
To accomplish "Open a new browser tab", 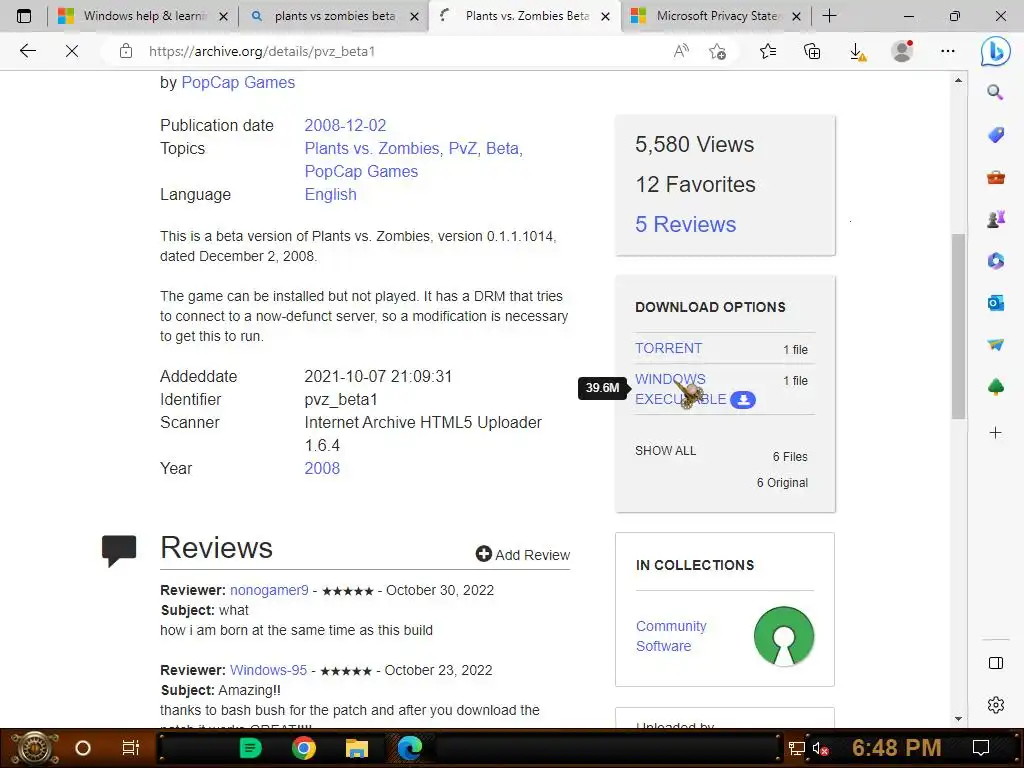I will [829, 16].
